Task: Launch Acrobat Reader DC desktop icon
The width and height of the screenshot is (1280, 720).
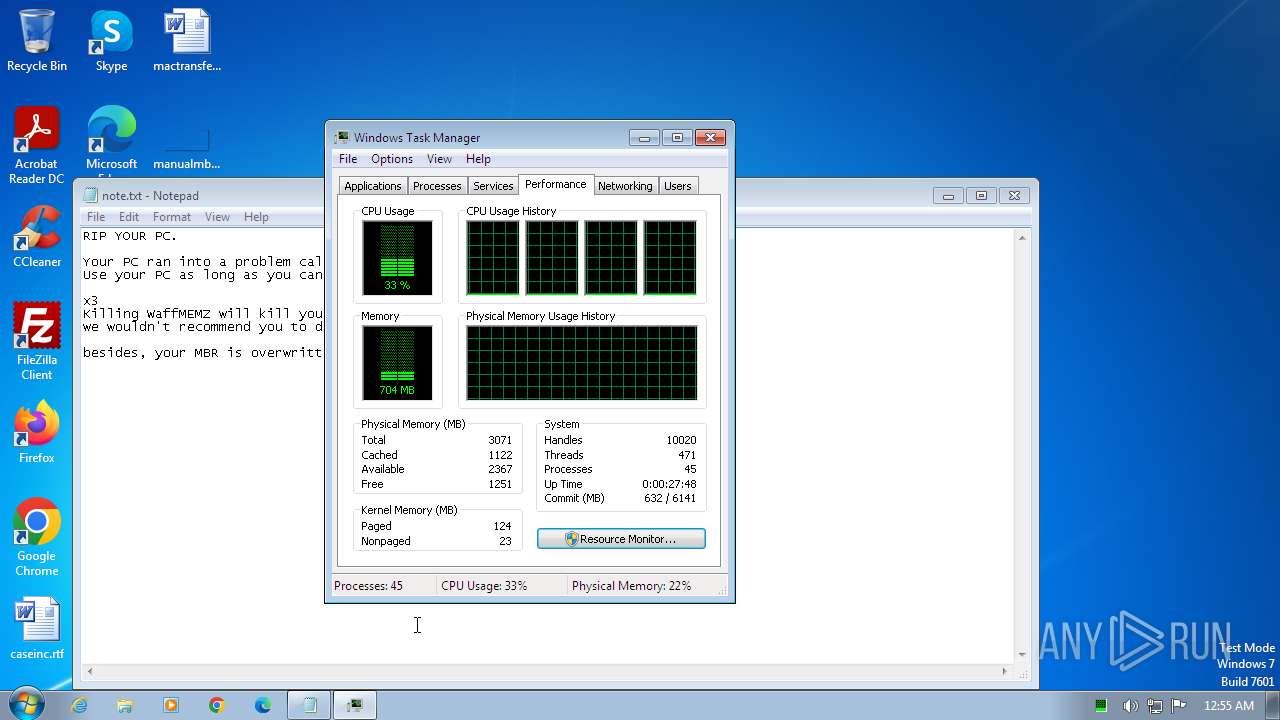Action: pyautogui.click(x=37, y=146)
